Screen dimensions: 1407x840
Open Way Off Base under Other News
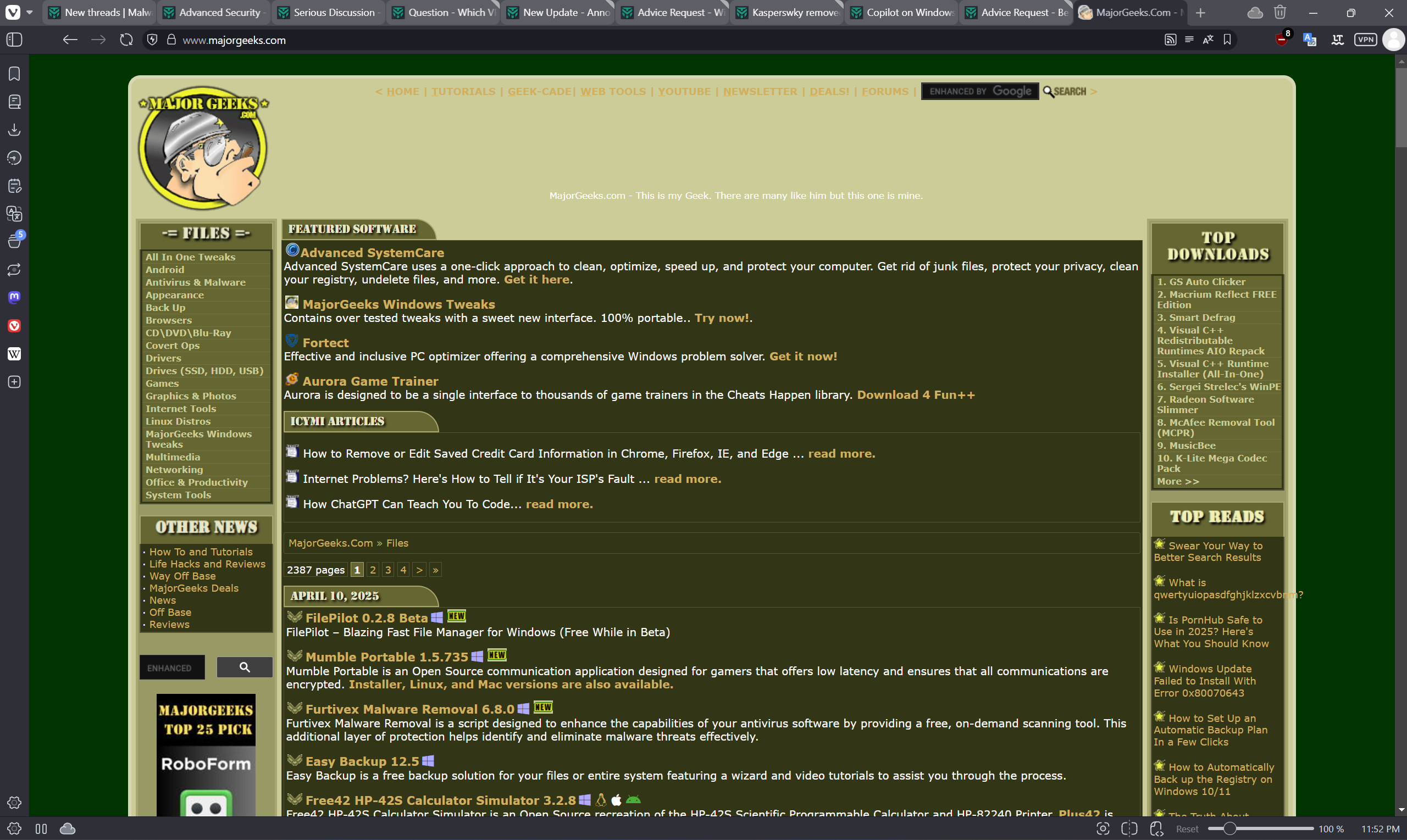[182, 576]
